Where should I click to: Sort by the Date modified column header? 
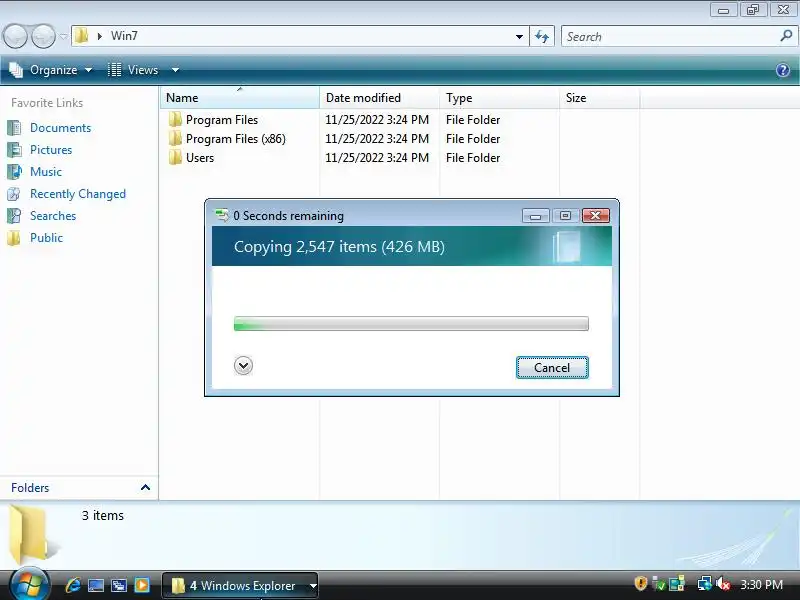click(380, 97)
